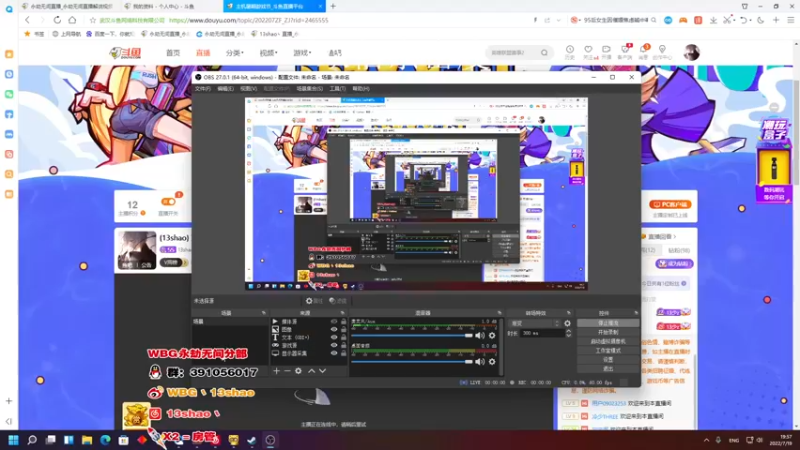This screenshot has height=450, width=800.
Task: Click the properties gear in source toolbar
Action: tap(314, 301)
